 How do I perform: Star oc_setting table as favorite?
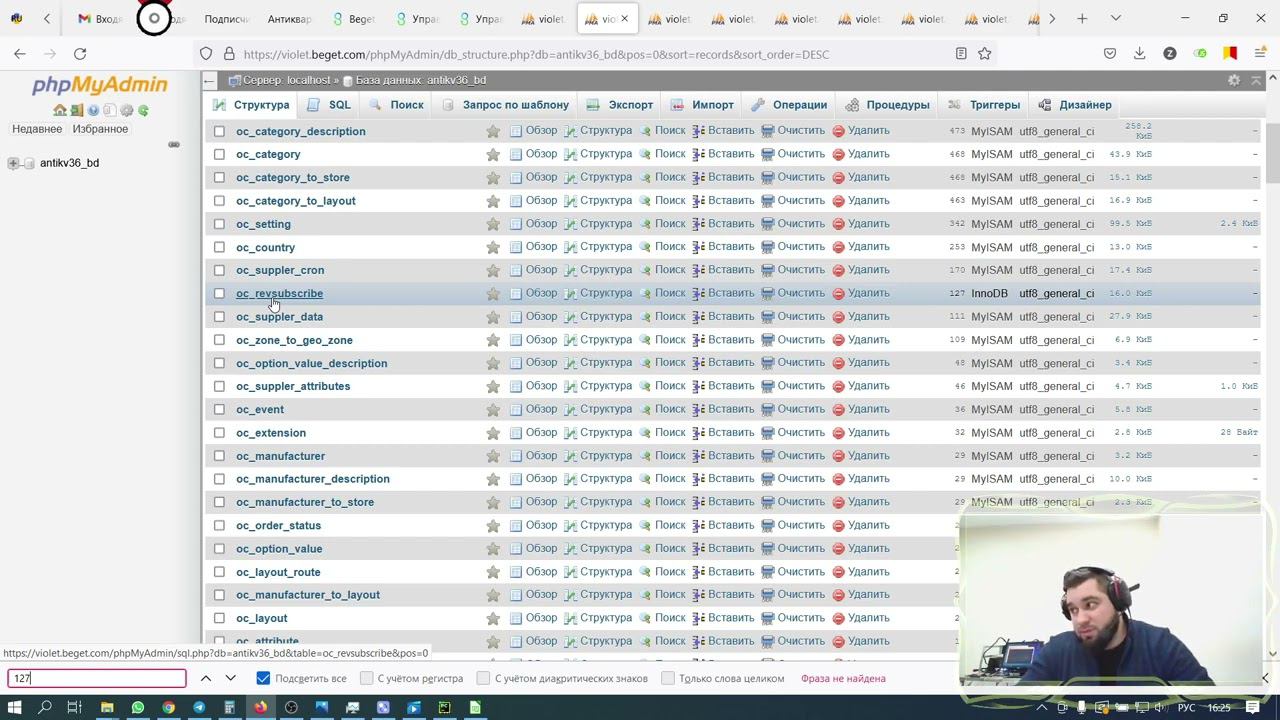tap(493, 224)
